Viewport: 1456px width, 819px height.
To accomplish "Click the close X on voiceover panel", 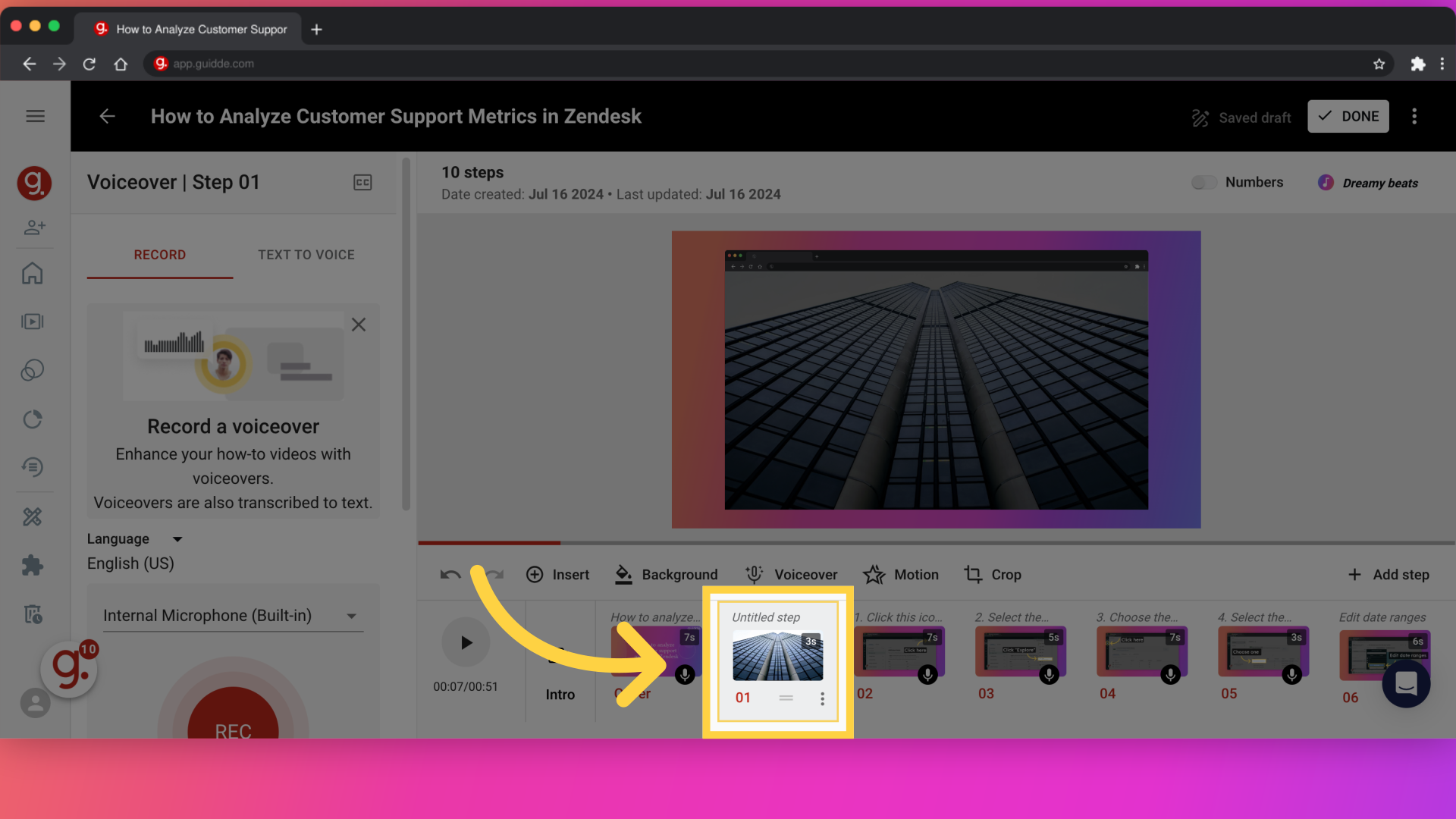I will 359,324.
